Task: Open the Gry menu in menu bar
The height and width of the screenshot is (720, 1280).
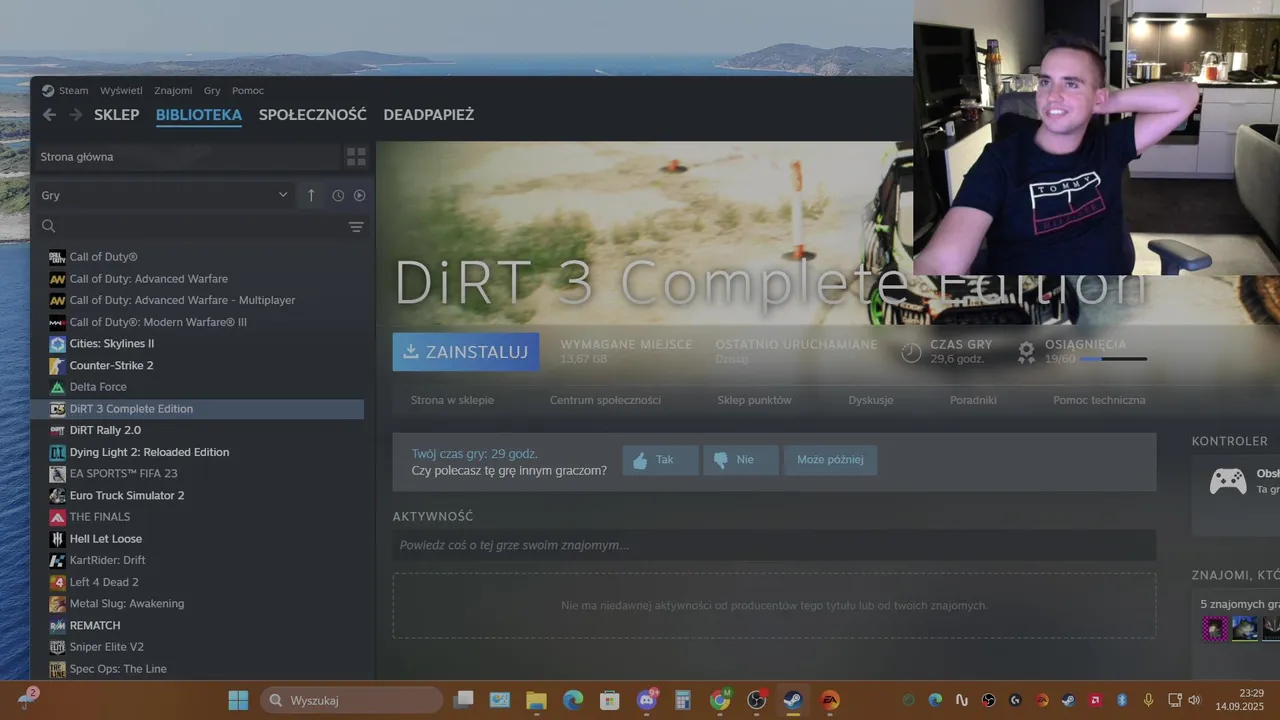Action: click(x=212, y=90)
